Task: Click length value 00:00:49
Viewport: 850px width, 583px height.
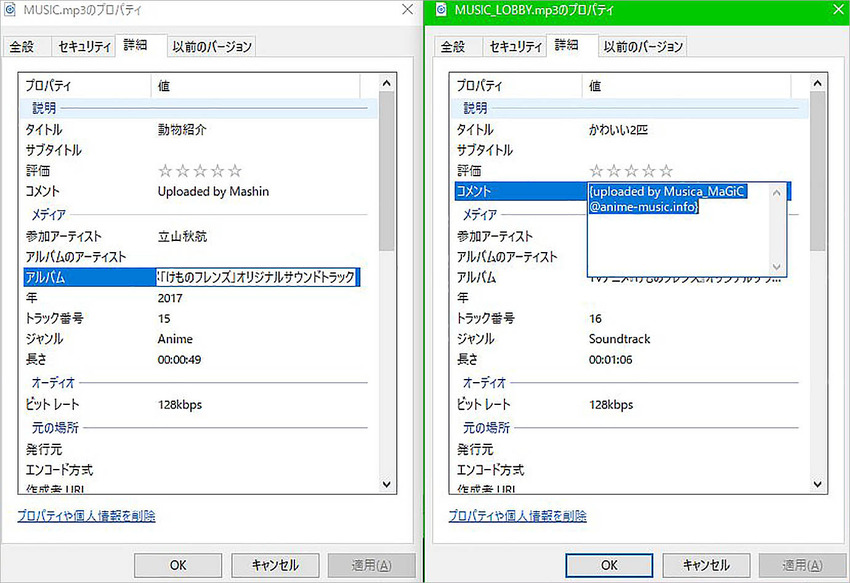Action: [179, 360]
